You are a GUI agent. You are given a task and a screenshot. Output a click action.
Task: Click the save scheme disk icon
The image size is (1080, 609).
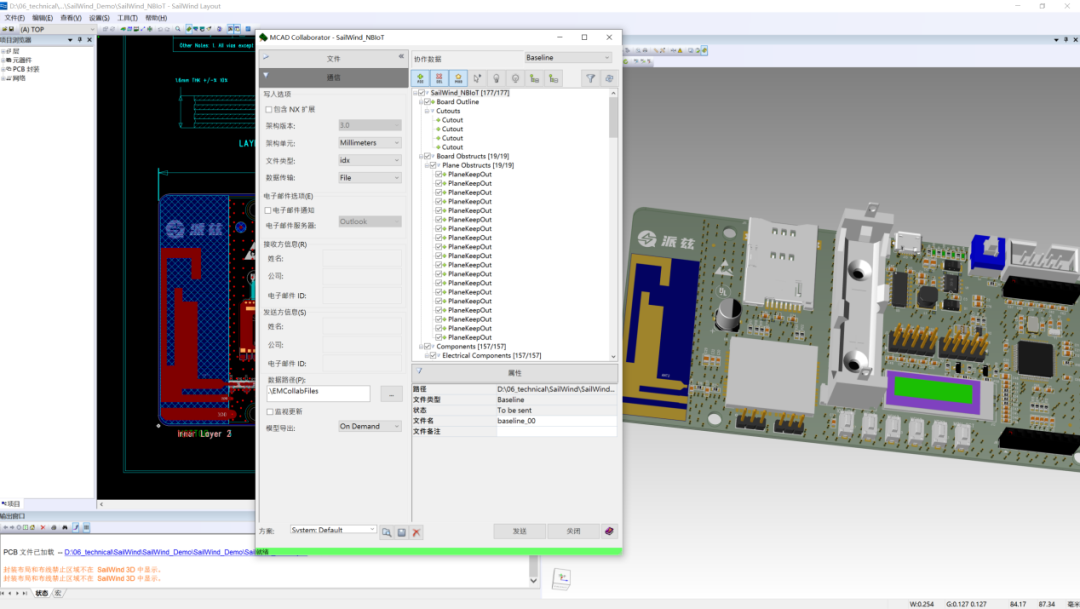402,532
